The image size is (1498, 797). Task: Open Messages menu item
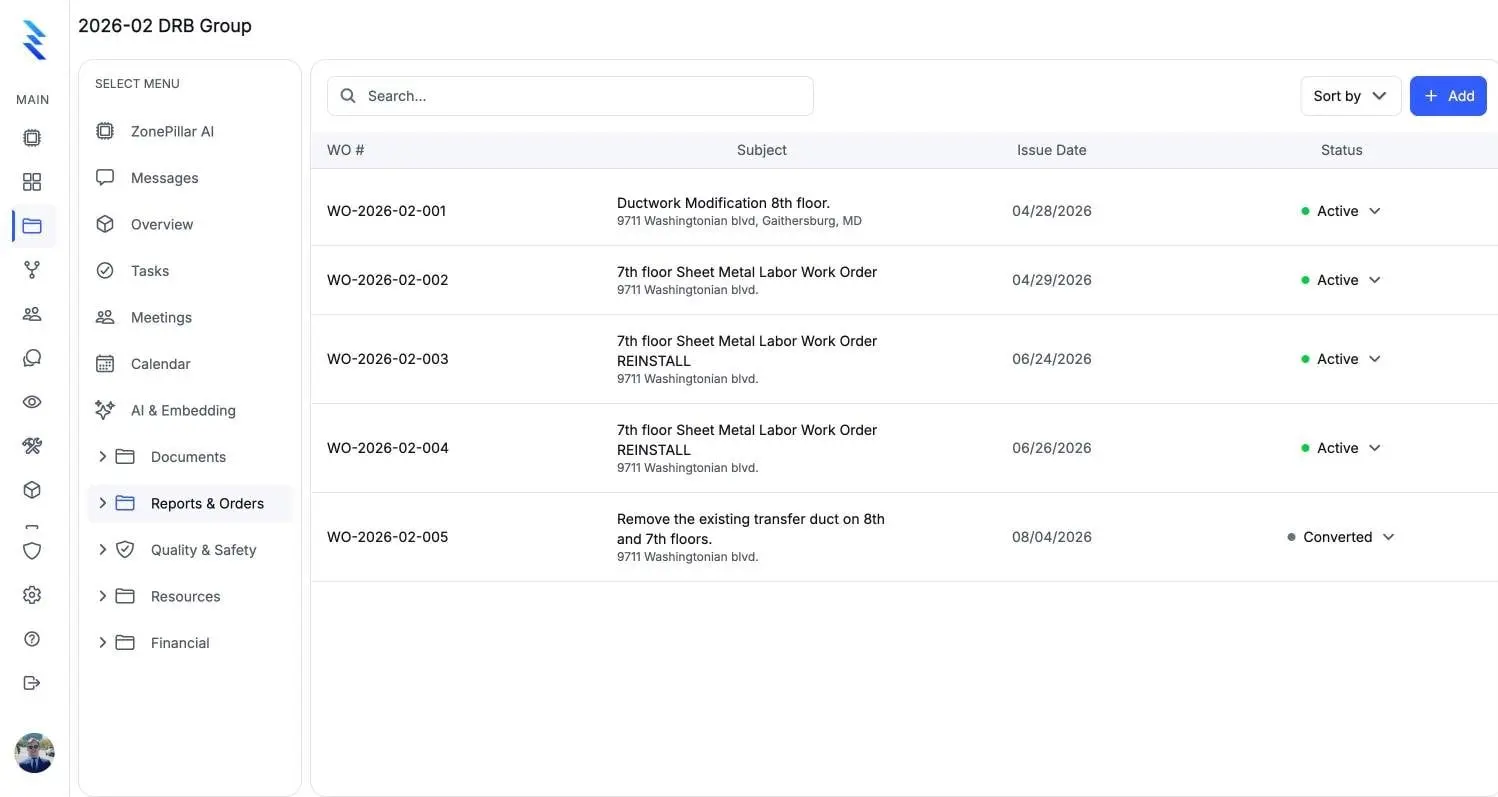[x=190, y=178]
